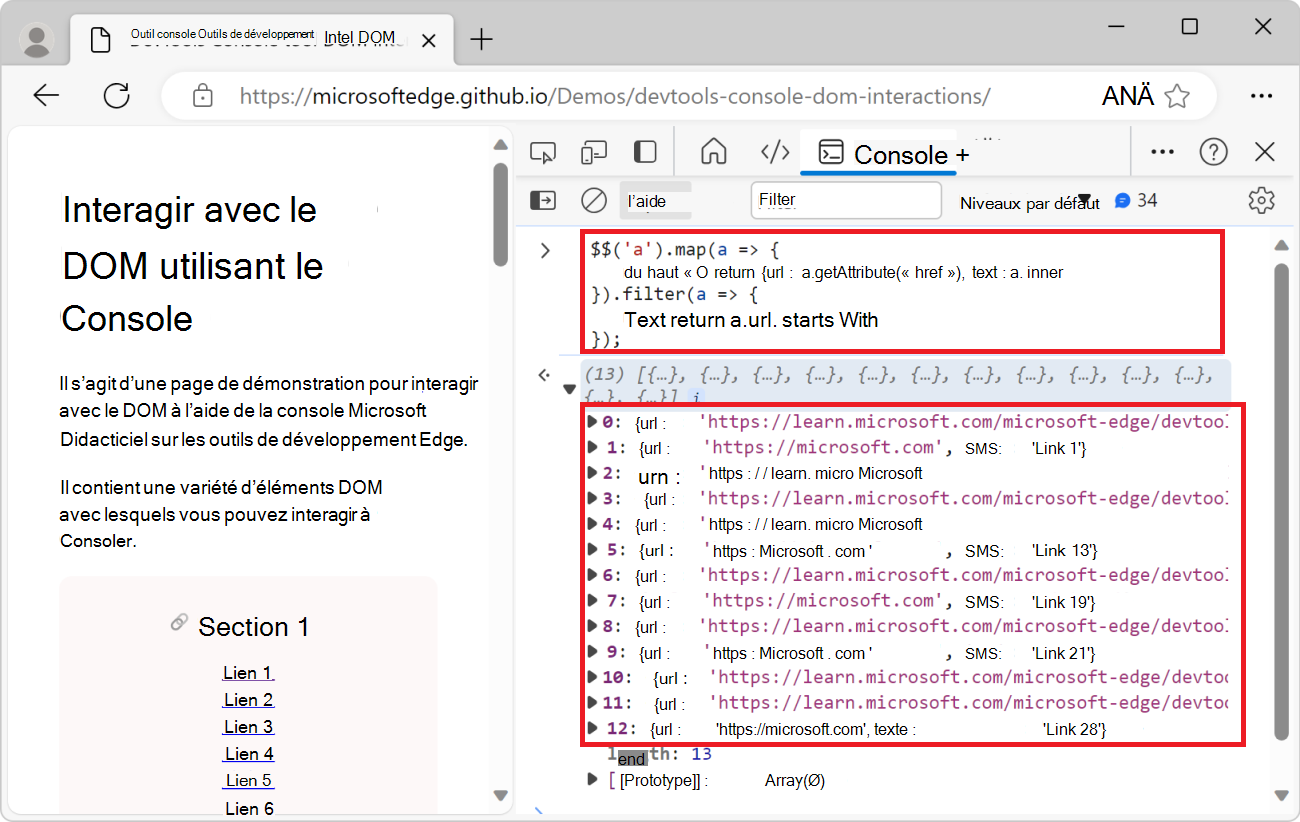Viewport: 1300px width, 822px height.
Task: Click the link icon beside Section 1
Action: click(x=179, y=623)
